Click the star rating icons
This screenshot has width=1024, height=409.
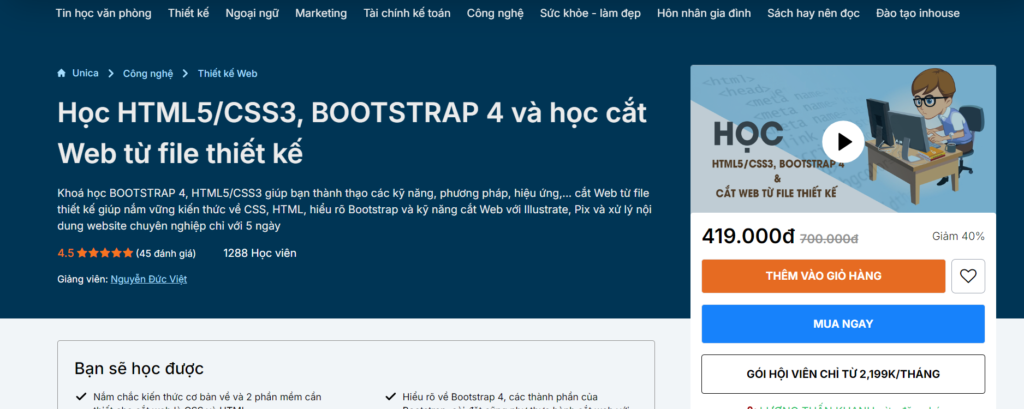[x=105, y=253]
